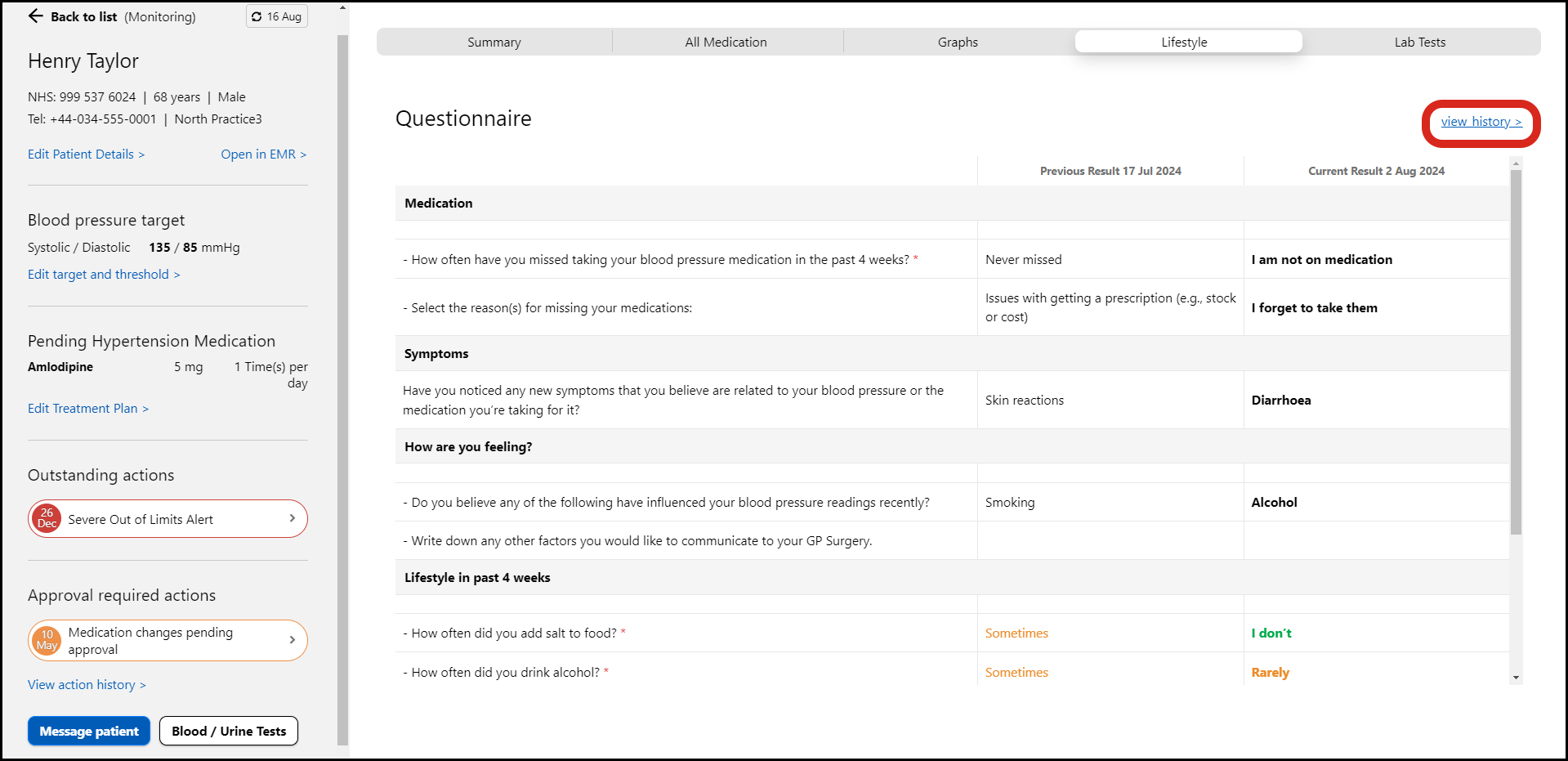Select the Lifestyle tab
The image size is (1568, 761).
click(1184, 43)
